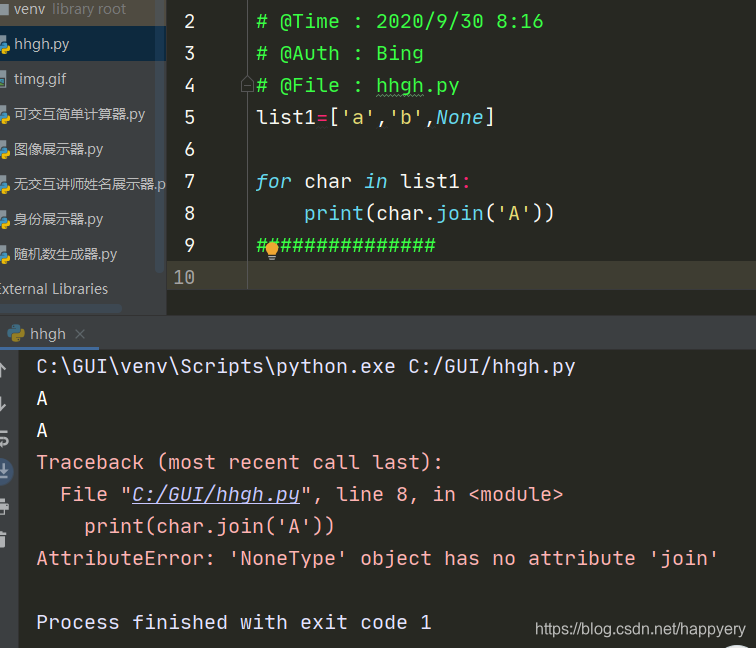Select External Libraries node
Viewport: 756px width, 648px height.
53,289
